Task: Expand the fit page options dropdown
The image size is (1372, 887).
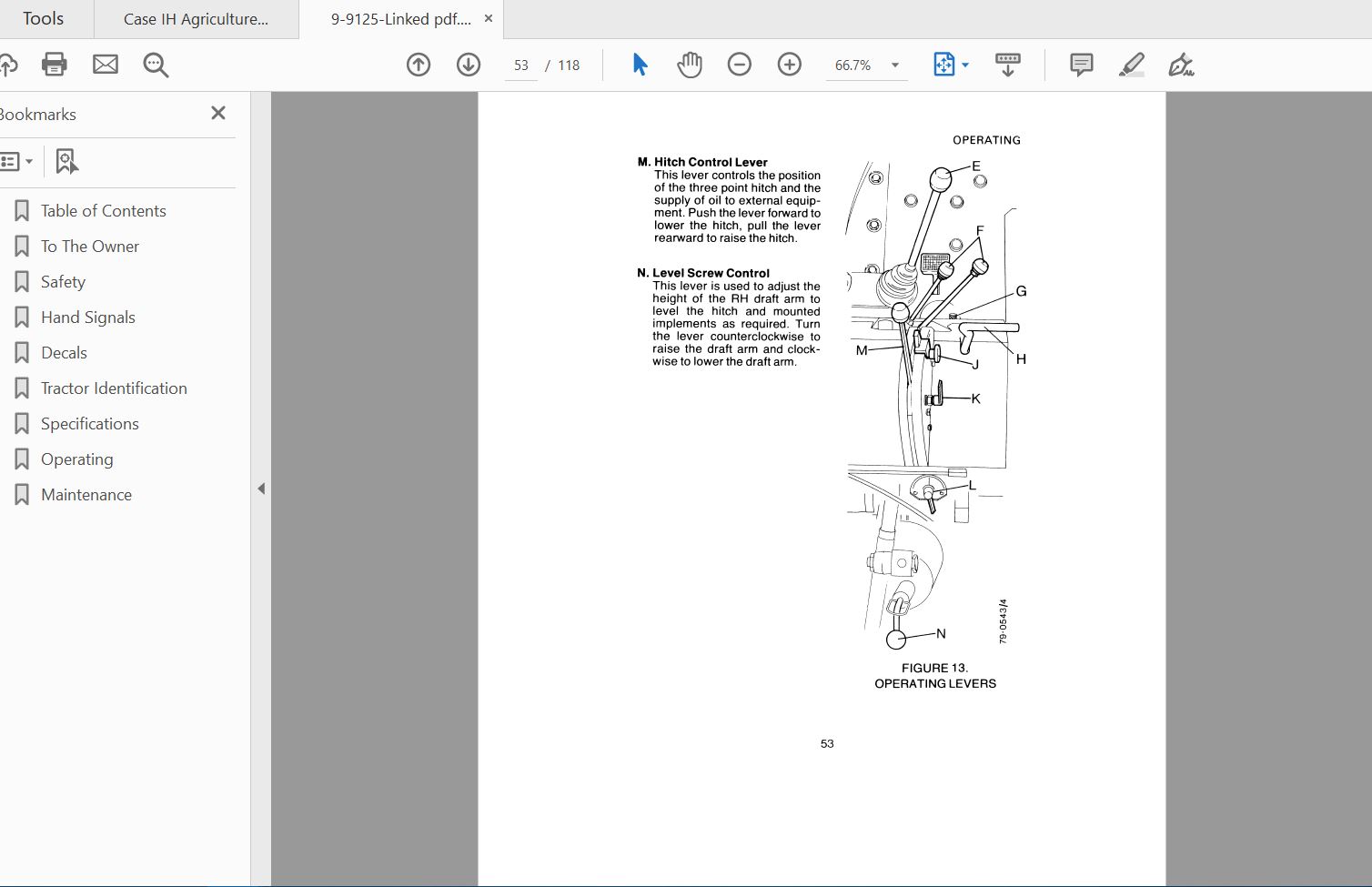Action: (965, 66)
